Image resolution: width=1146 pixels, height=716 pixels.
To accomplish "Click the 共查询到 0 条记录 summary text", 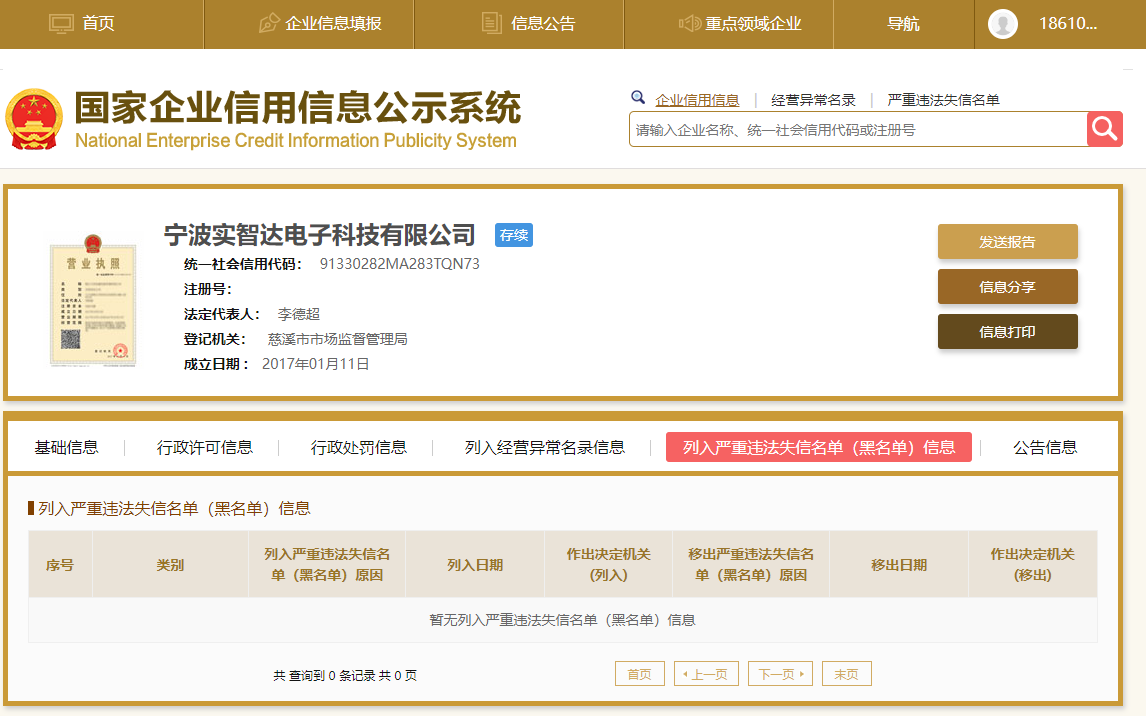I will (x=345, y=676).
